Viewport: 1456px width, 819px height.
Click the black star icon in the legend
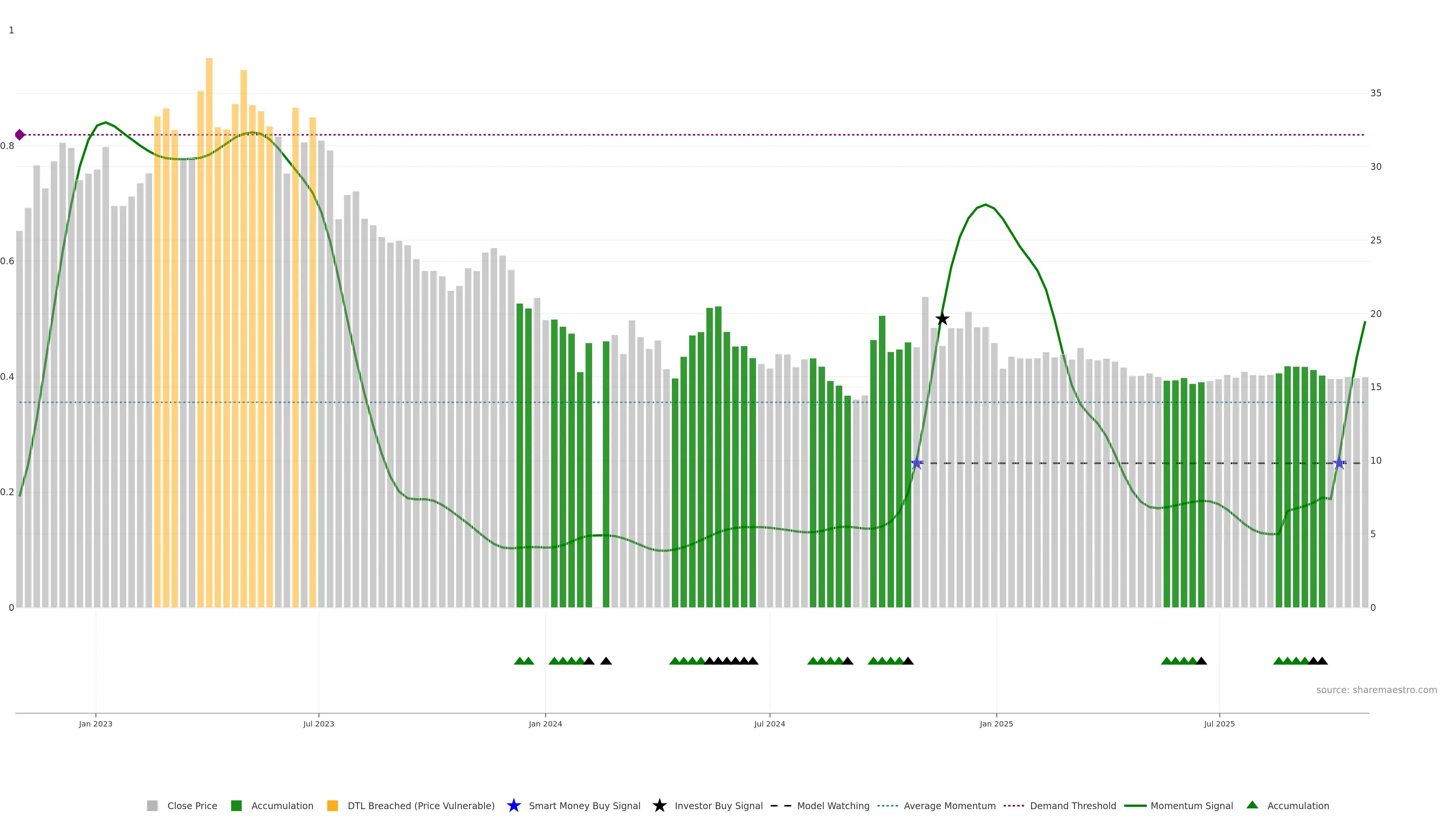click(659, 806)
